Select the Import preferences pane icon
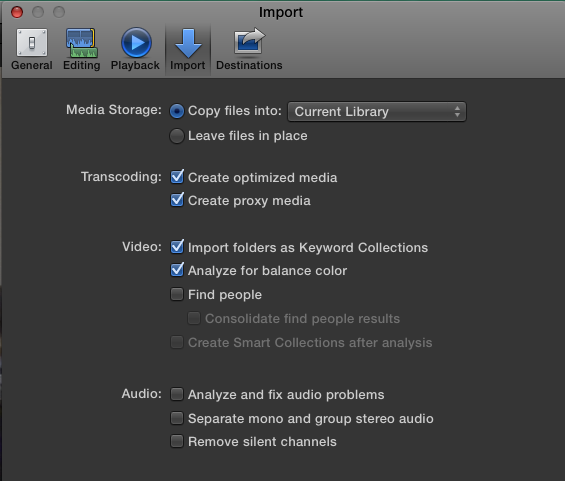Viewport: 565px width, 481px height. (188, 43)
